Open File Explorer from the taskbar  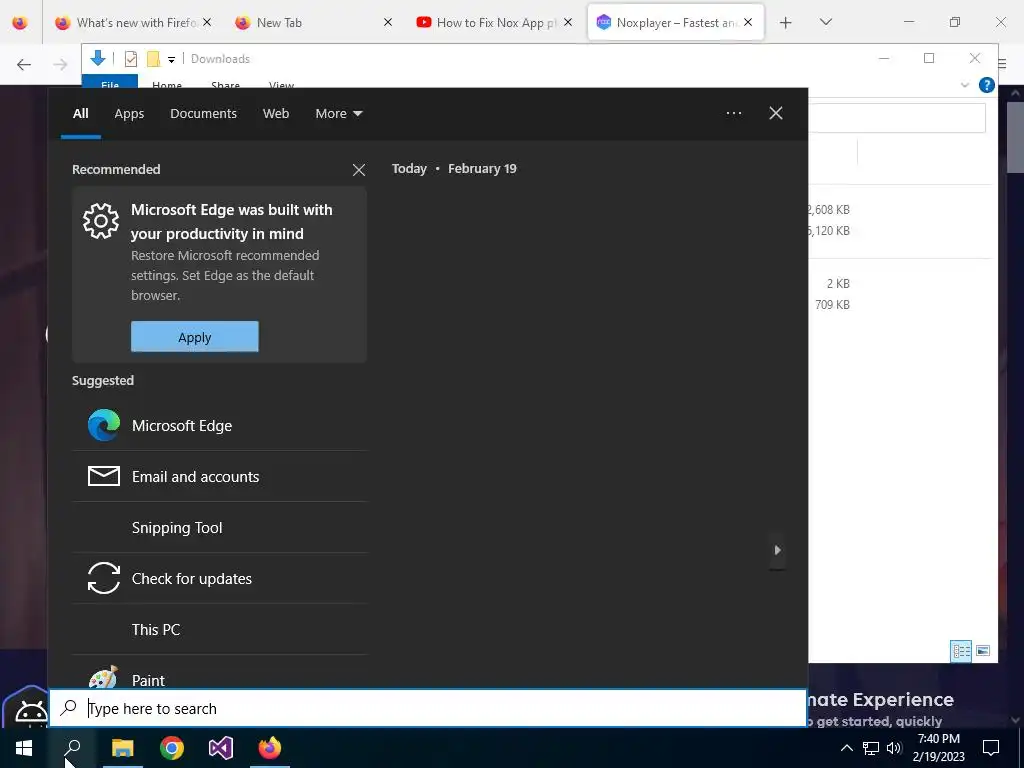coord(122,748)
